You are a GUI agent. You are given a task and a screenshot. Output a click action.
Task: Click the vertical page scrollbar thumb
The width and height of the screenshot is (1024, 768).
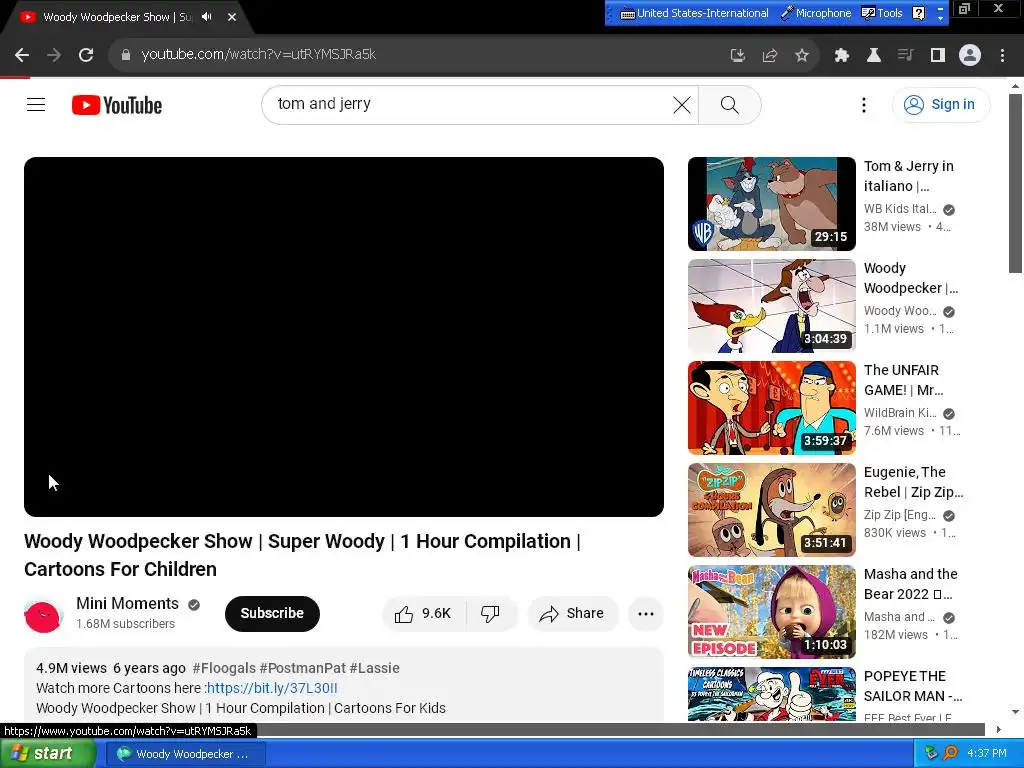click(1015, 184)
